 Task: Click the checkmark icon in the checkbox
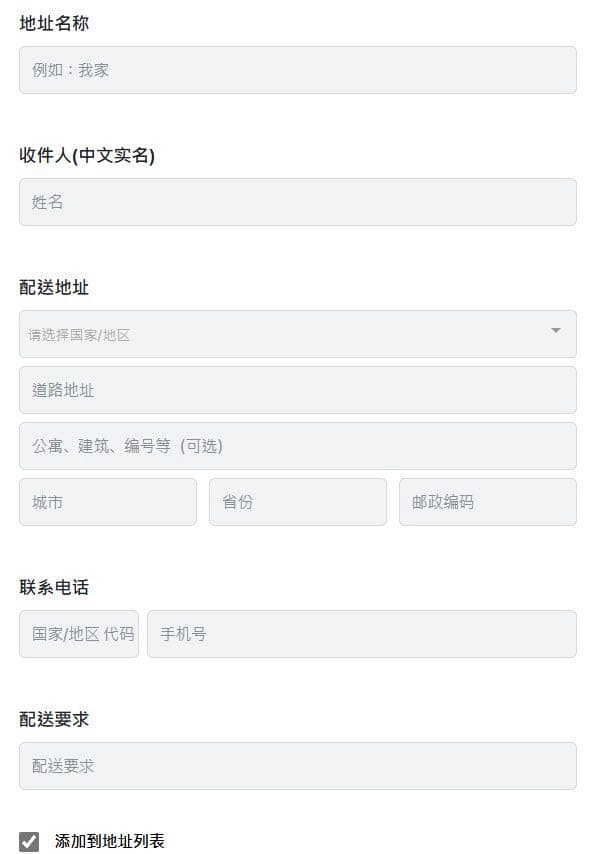click(28, 841)
